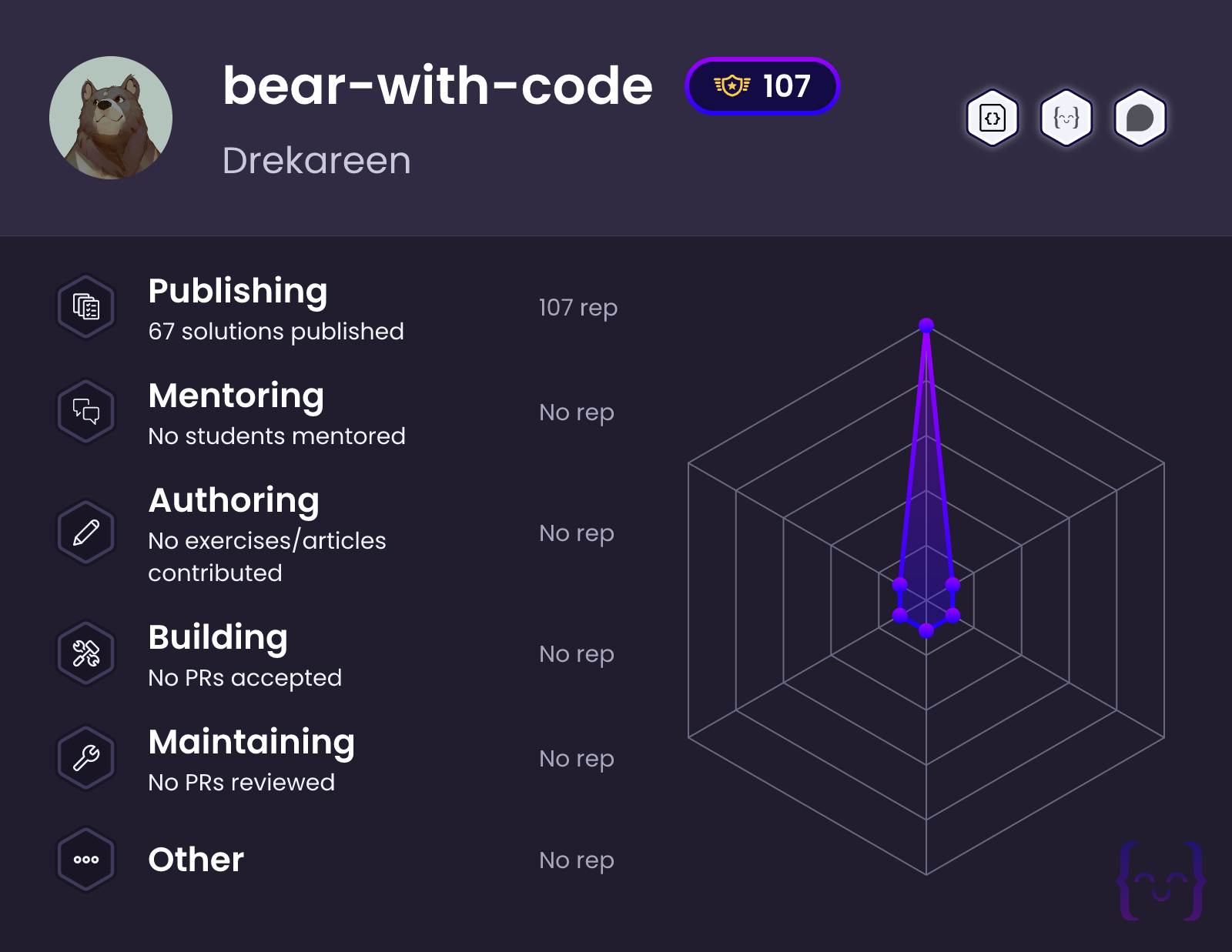Click the Other three-dots icon

86,859
